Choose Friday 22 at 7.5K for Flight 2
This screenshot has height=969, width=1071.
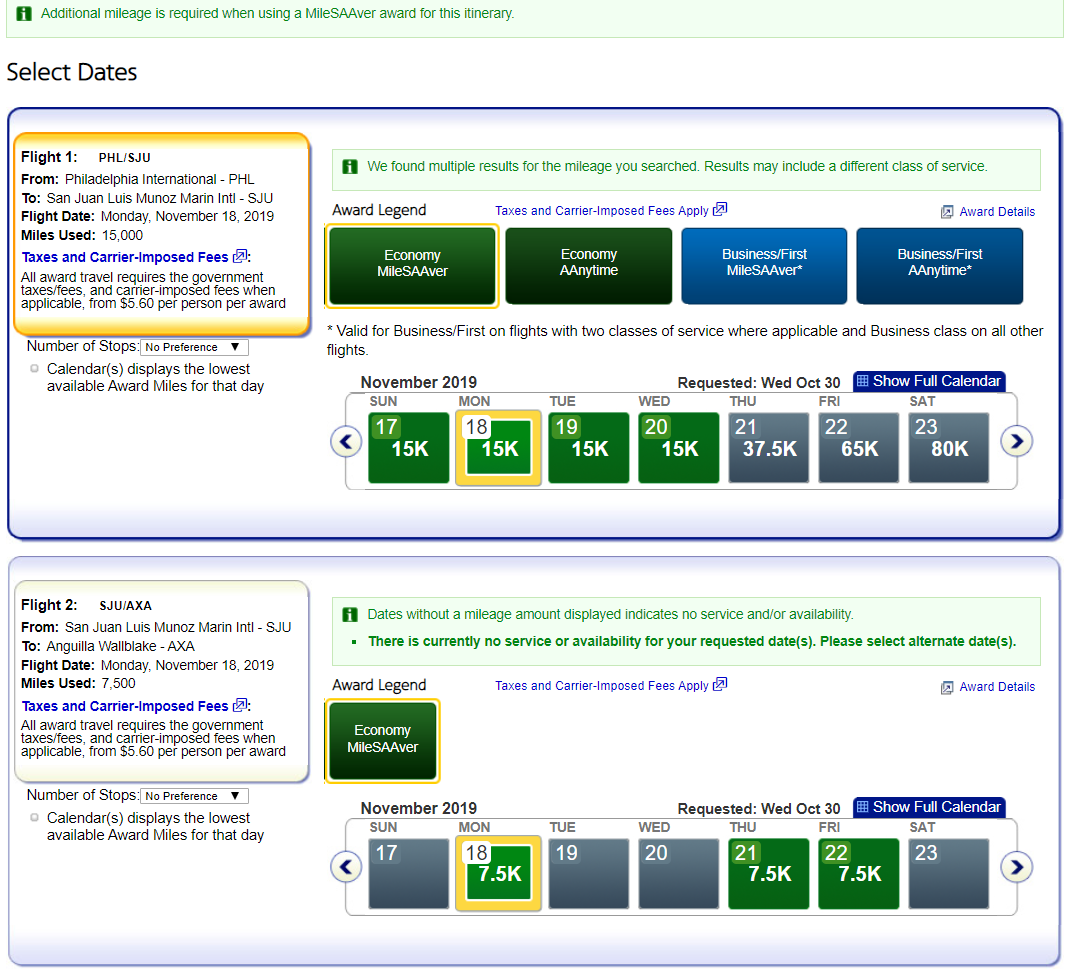pos(858,873)
